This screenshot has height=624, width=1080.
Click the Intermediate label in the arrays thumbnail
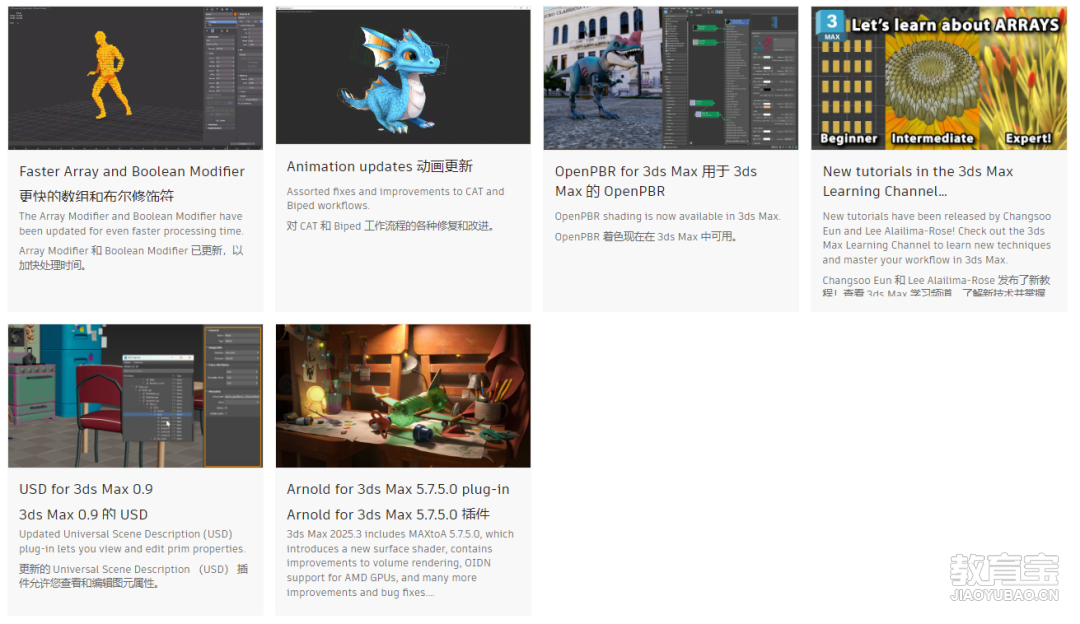pos(933,138)
